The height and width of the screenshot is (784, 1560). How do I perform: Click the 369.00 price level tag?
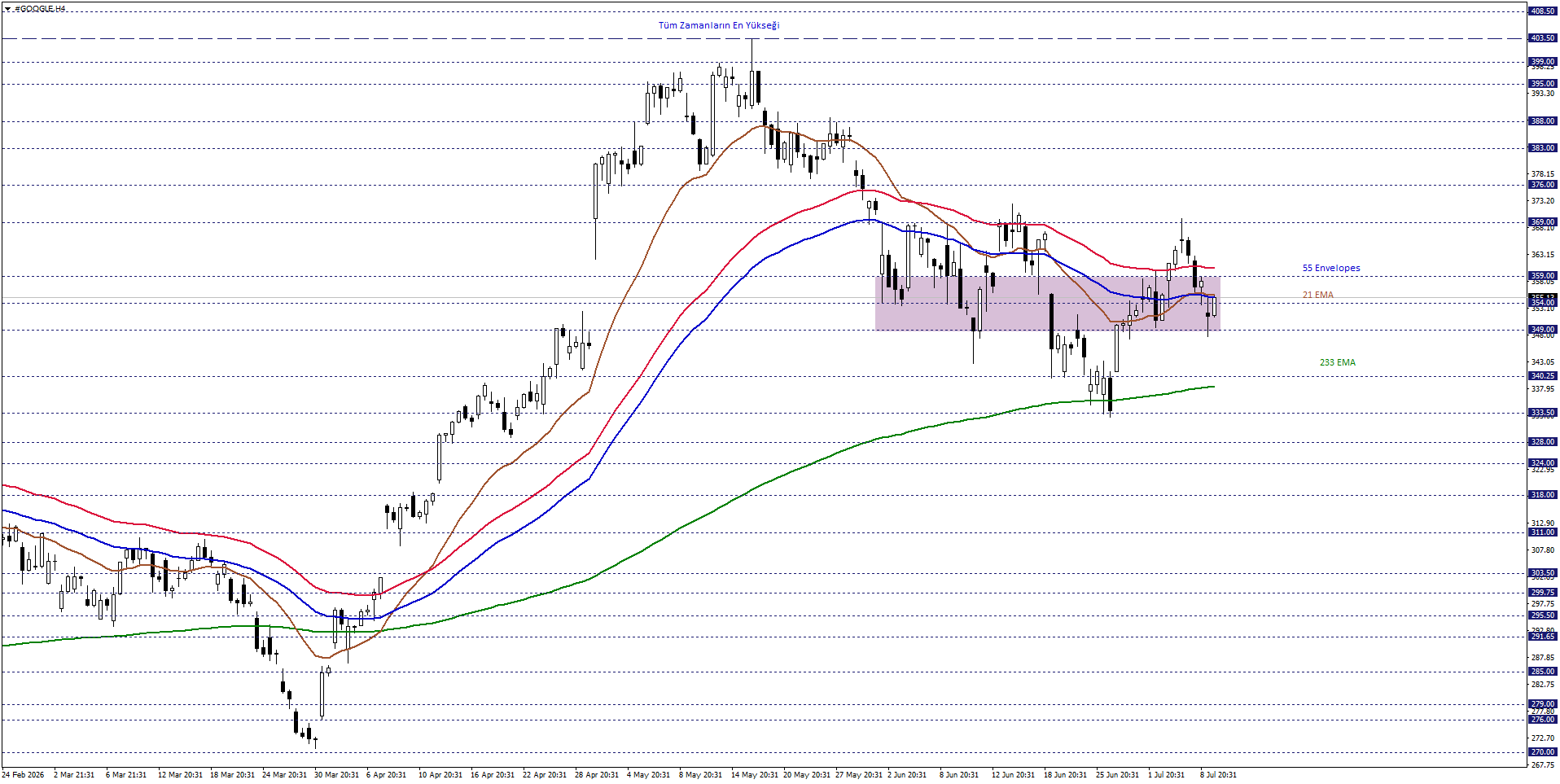pos(1543,222)
